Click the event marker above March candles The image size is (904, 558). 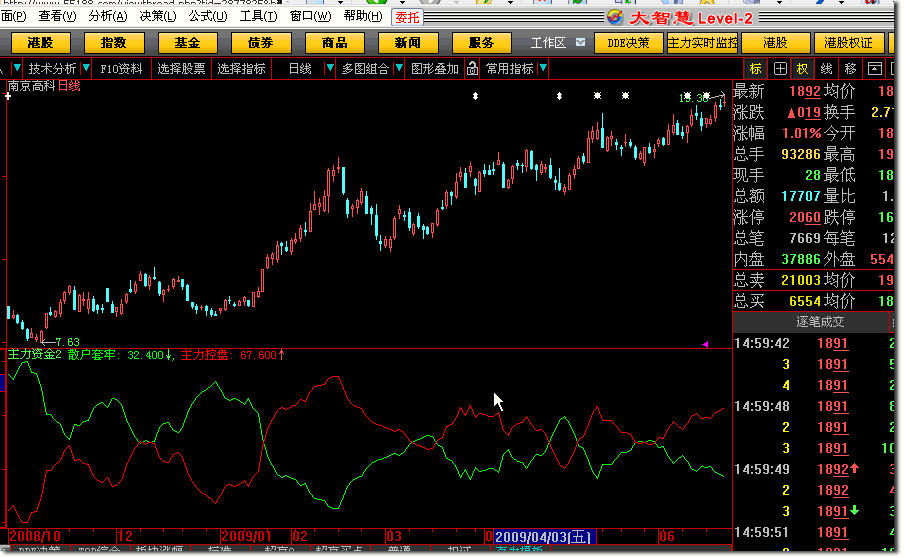click(x=476, y=96)
